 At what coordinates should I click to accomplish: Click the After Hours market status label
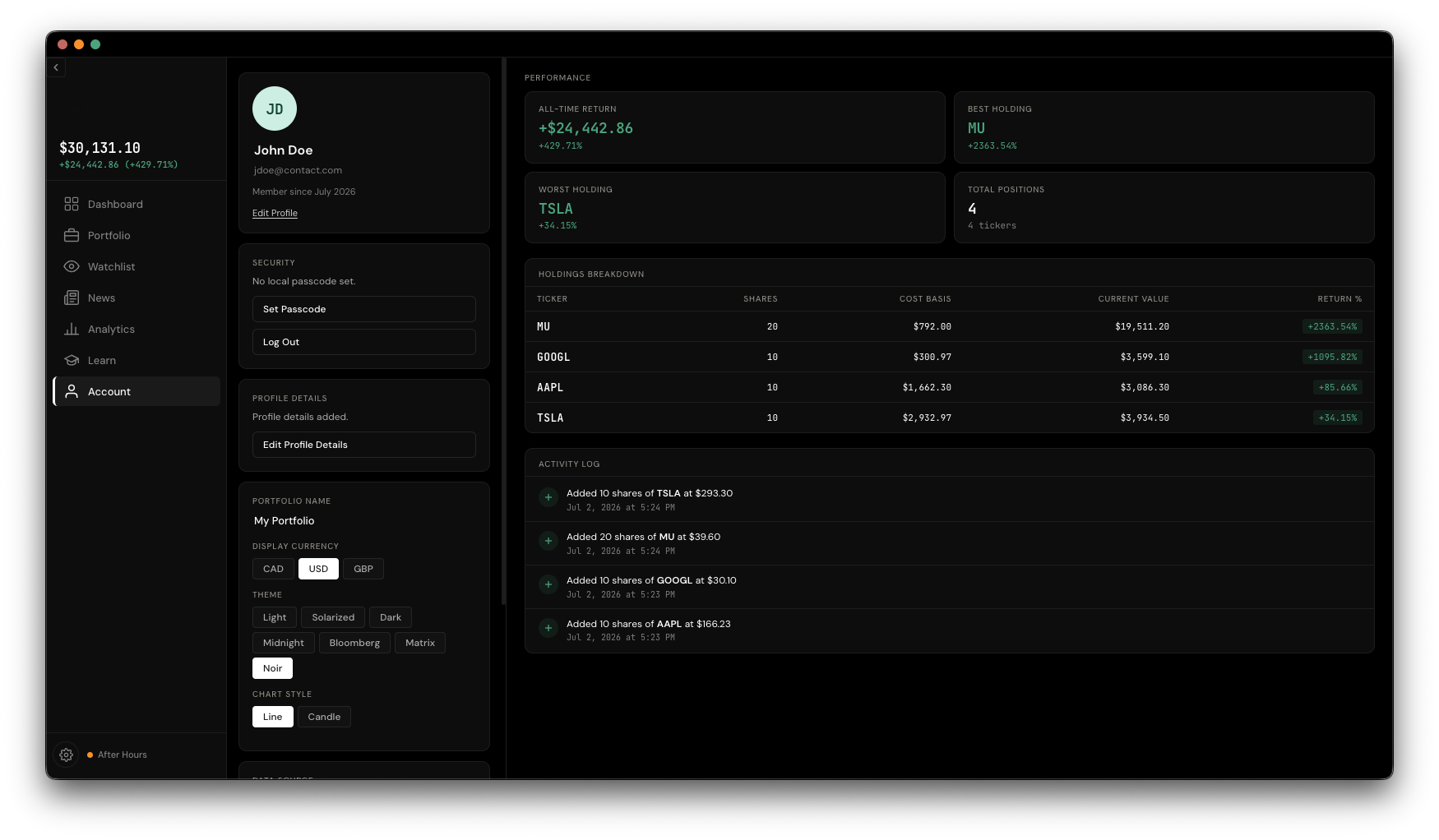point(123,755)
